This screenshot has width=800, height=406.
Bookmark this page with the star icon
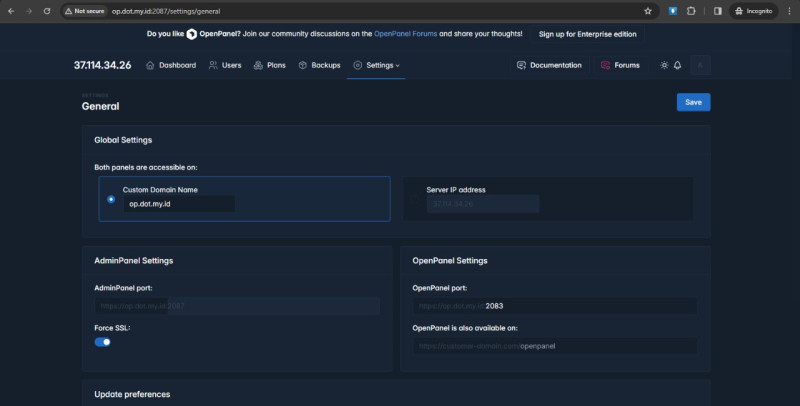[648, 11]
